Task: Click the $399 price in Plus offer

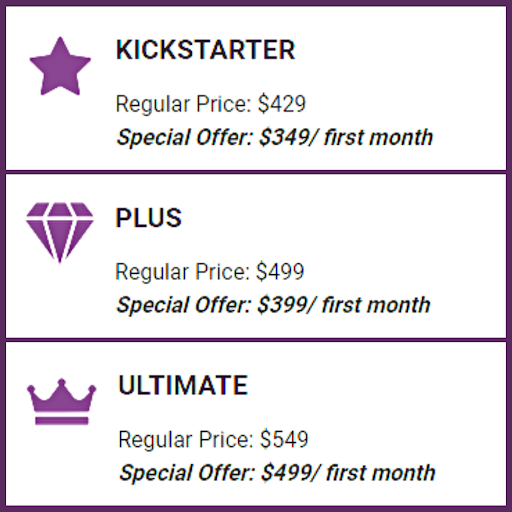Action: (x=283, y=305)
